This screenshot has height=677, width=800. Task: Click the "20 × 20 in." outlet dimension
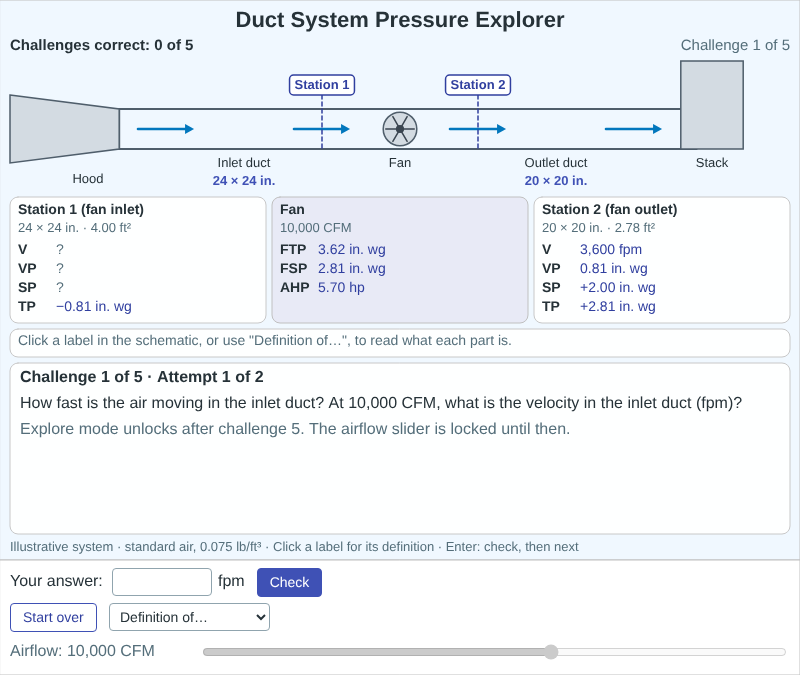click(x=556, y=181)
